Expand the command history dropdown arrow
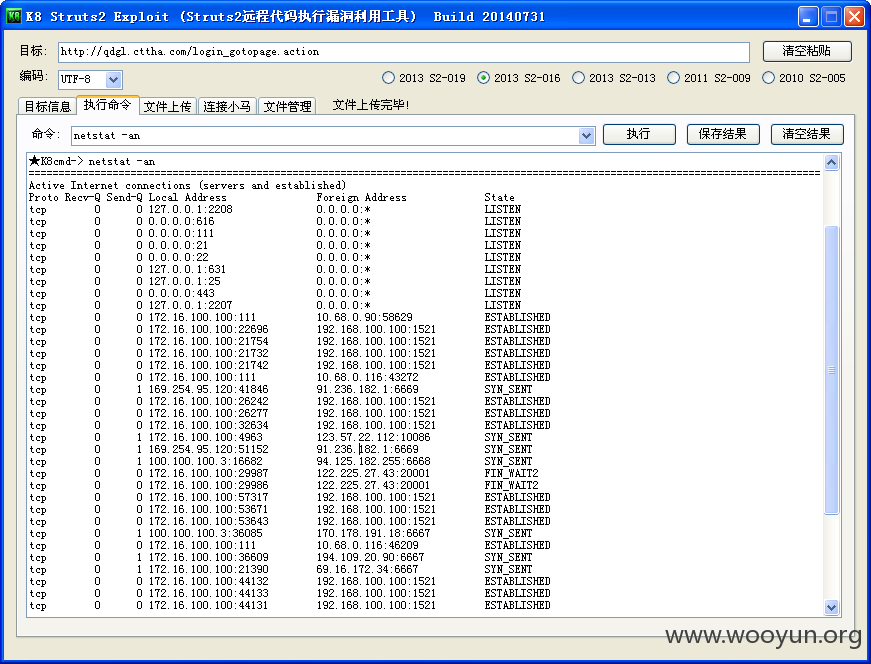Screen dimensions: 871x664 pos(586,136)
